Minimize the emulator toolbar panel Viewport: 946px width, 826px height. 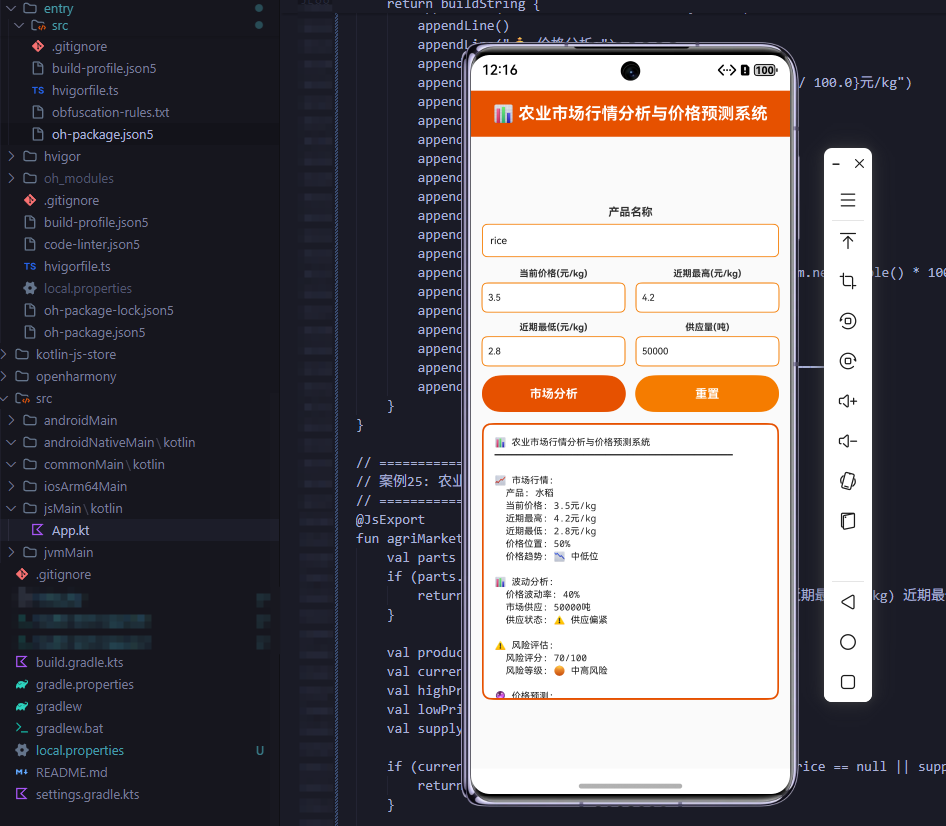point(836,164)
